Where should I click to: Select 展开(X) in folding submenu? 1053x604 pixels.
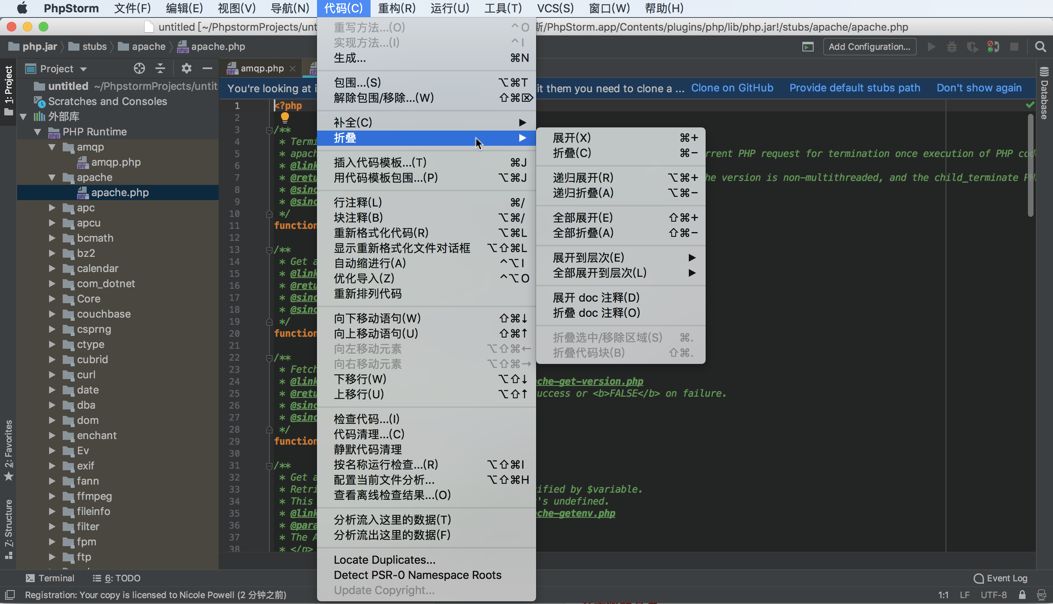(621, 137)
